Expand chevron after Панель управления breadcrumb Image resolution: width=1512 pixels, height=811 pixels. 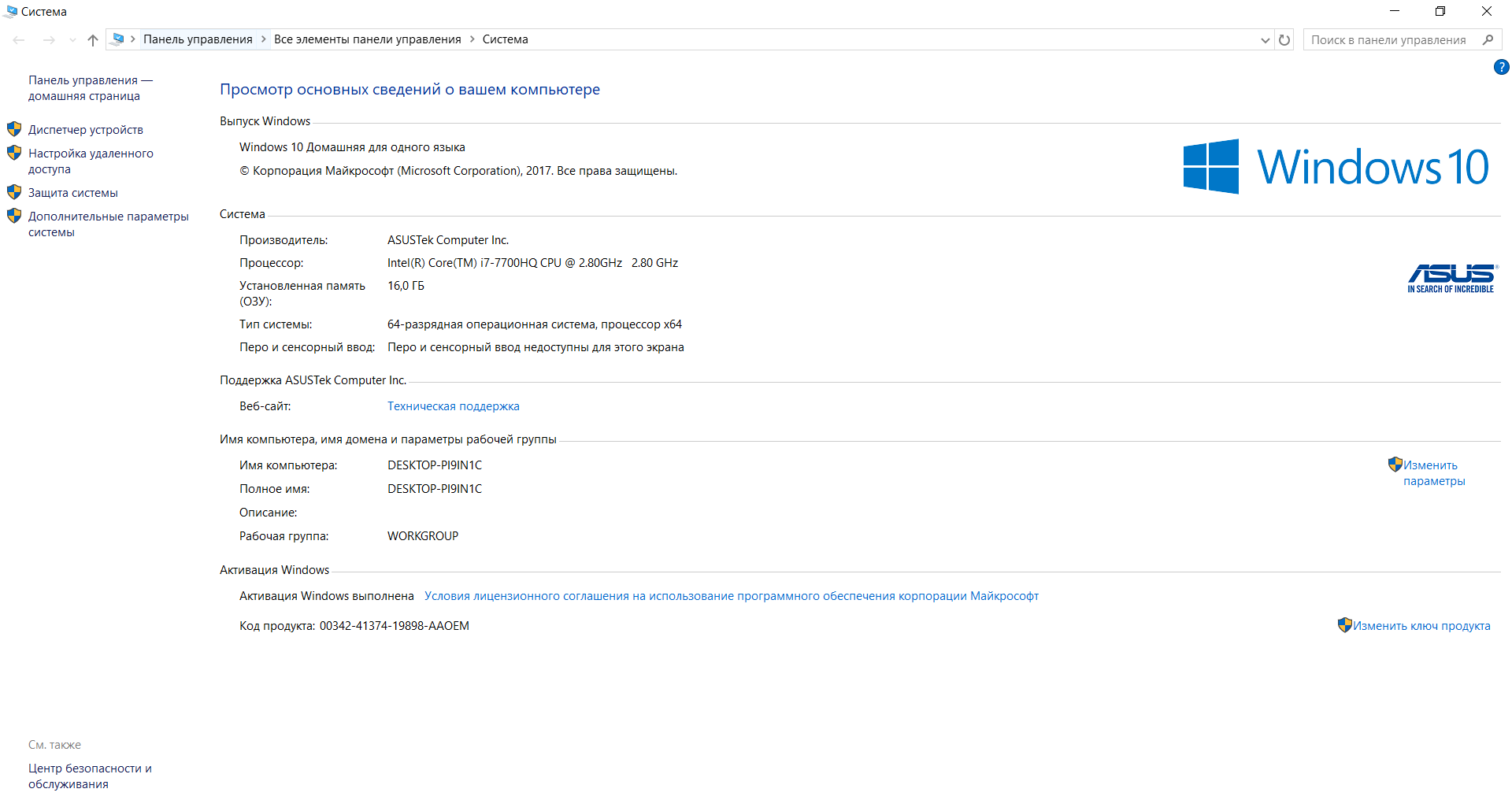click(264, 39)
